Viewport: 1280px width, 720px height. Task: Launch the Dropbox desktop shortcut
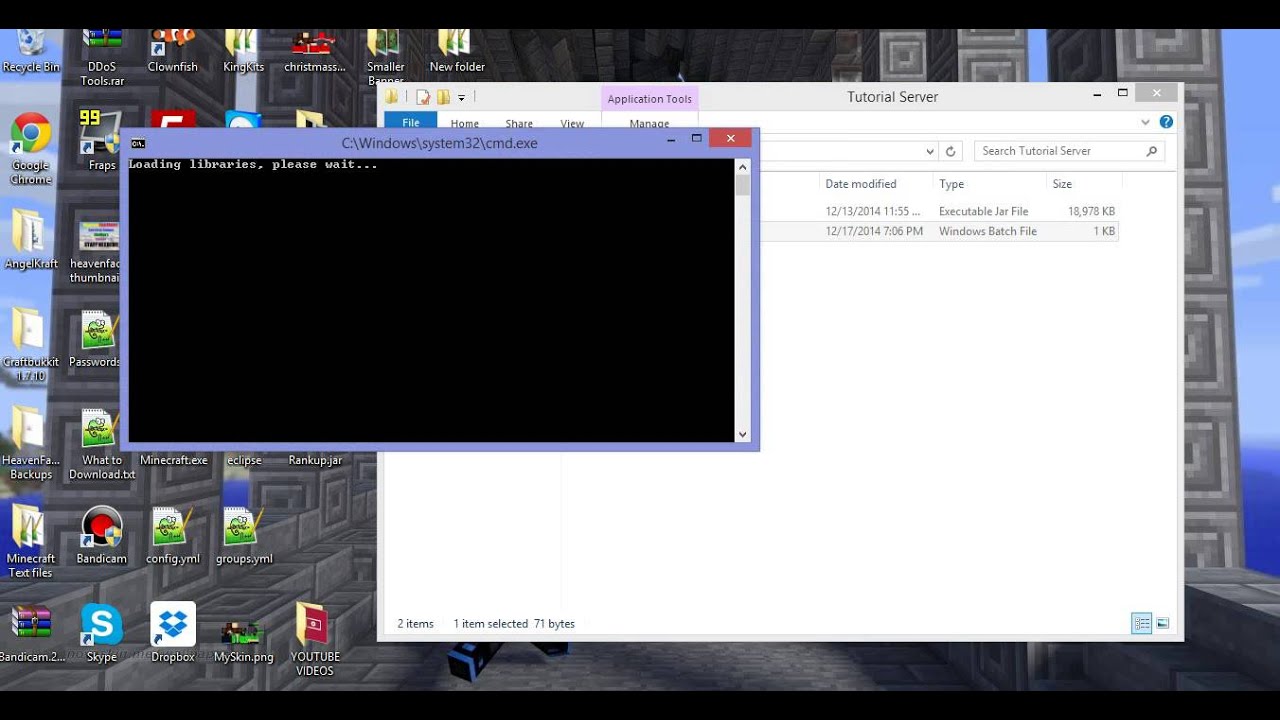173,633
